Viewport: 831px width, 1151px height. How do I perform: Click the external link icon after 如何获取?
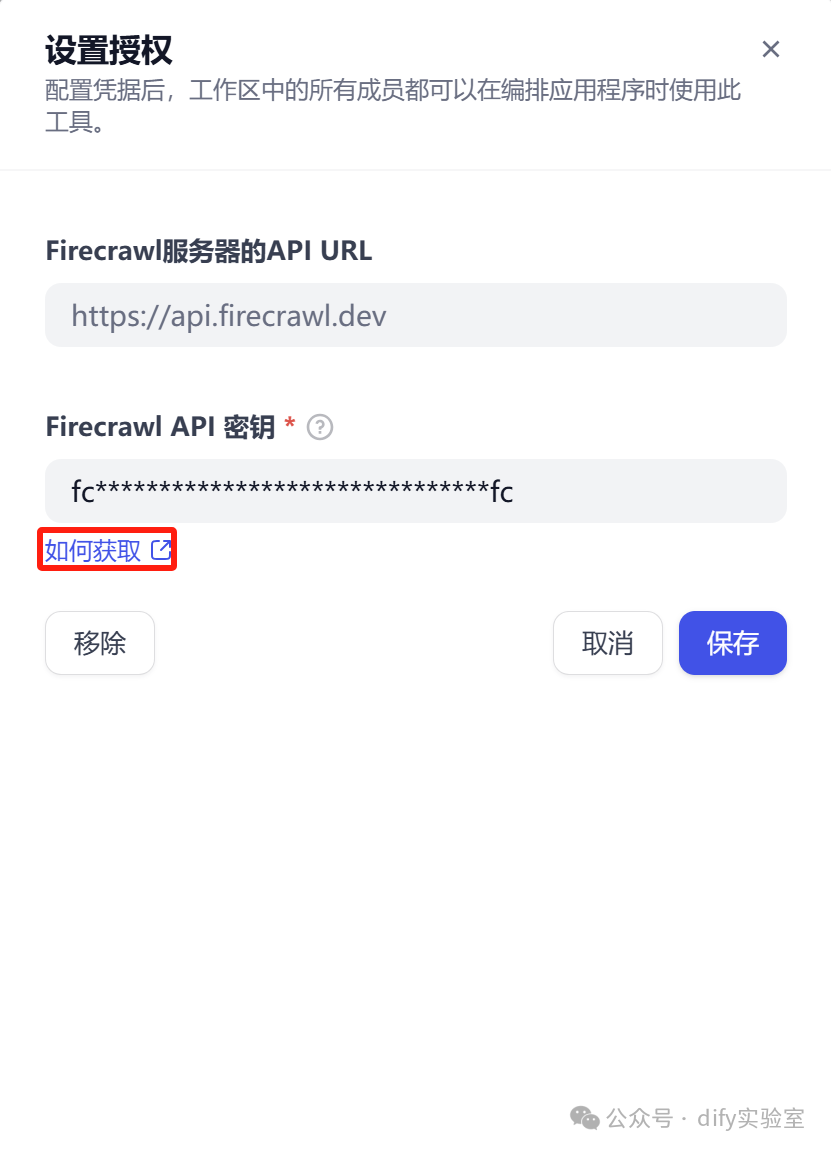(x=161, y=550)
